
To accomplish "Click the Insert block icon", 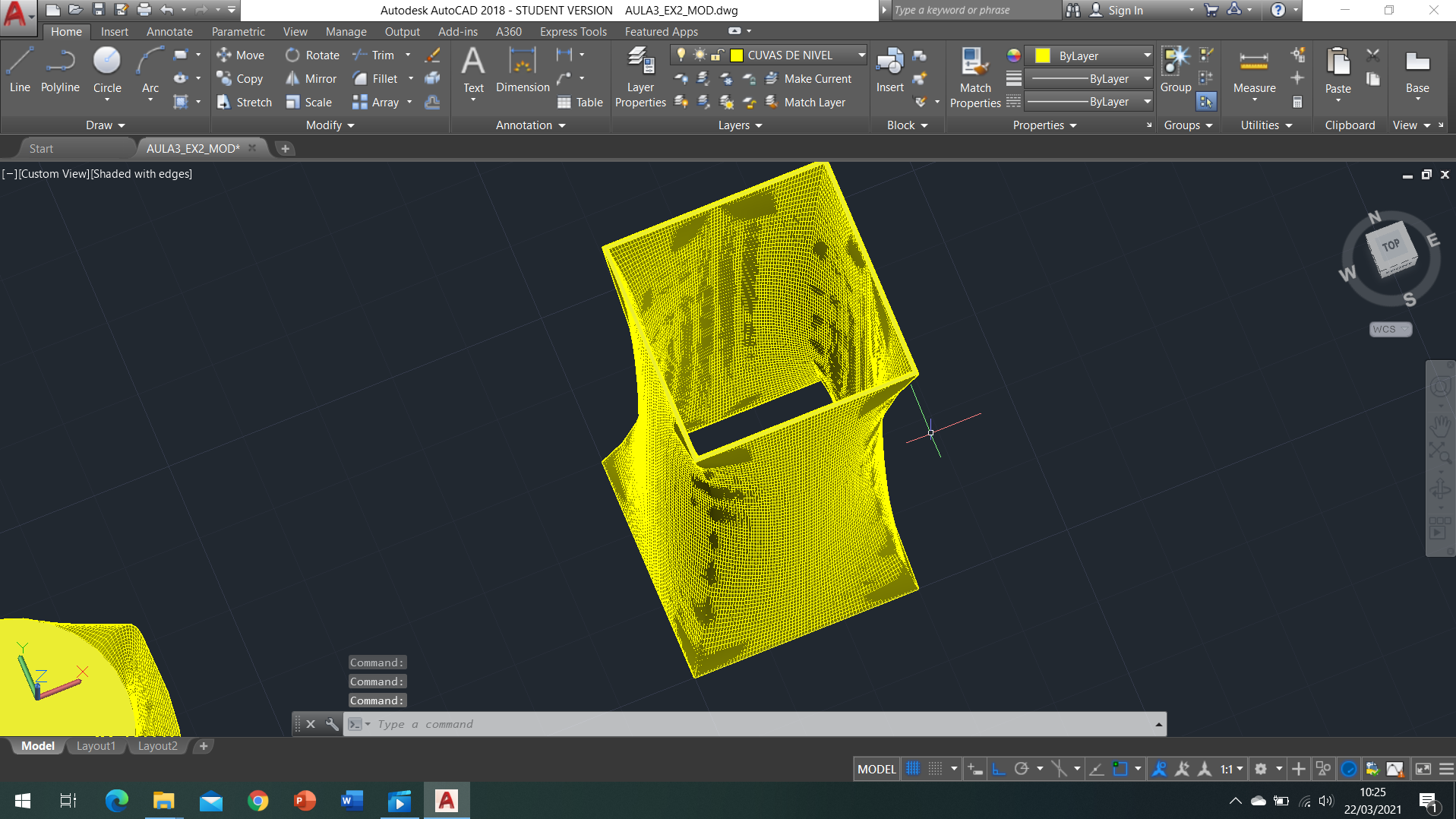I will (889, 71).
